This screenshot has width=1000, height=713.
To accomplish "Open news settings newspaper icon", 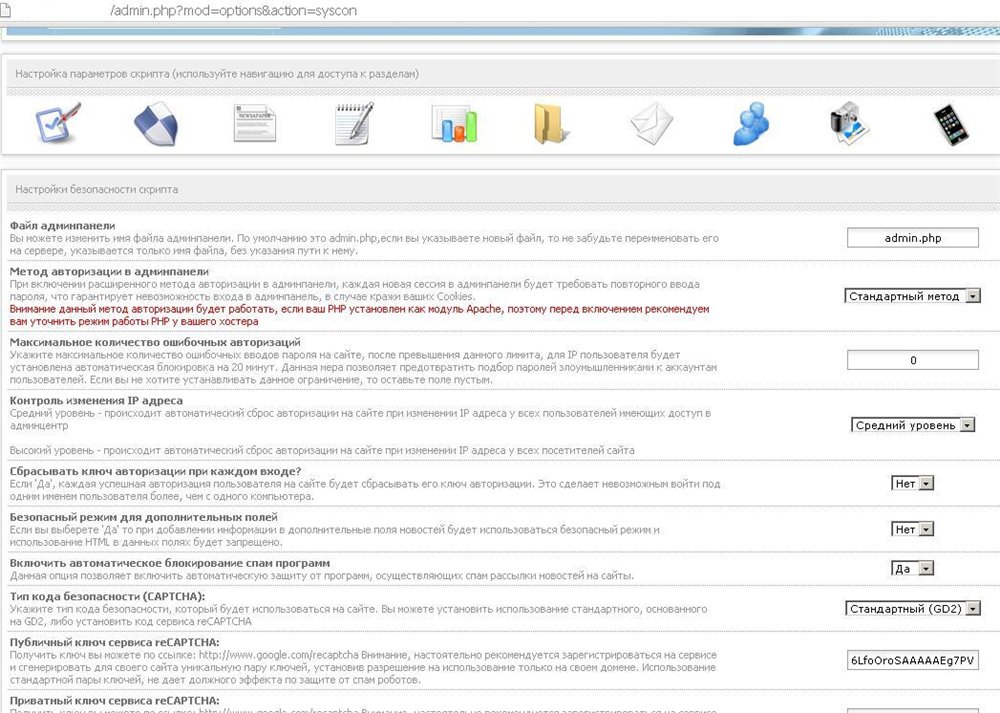I will [x=254, y=123].
